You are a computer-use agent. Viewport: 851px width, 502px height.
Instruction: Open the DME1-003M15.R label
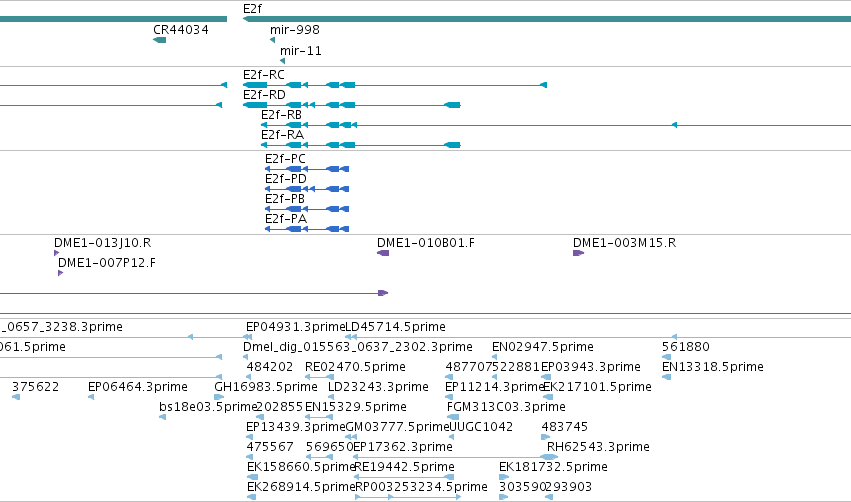(x=625, y=243)
